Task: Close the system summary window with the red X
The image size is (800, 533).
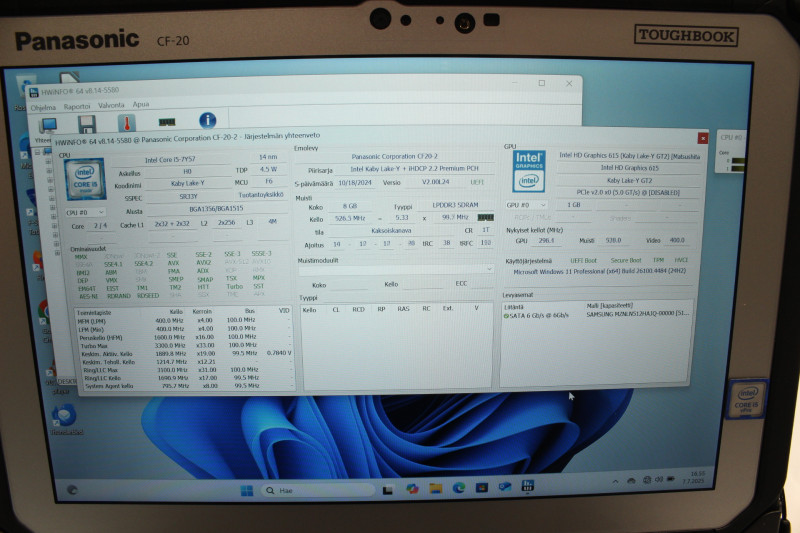Action: (x=703, y=138)
